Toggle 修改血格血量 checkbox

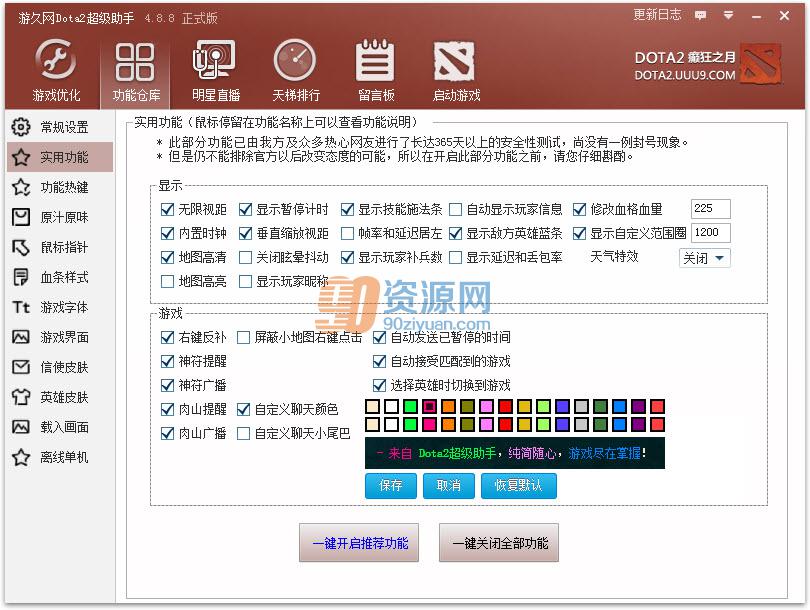(x=580, y=209)
